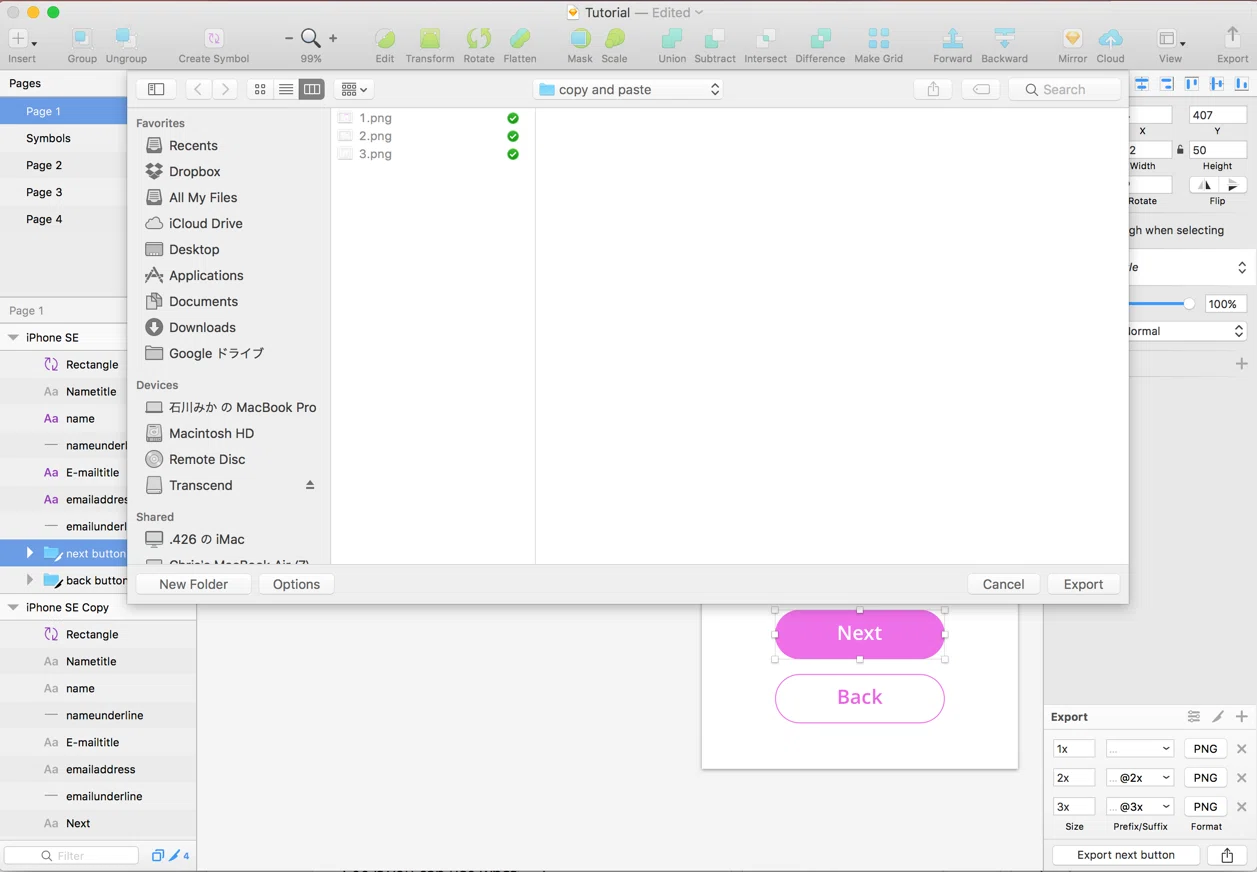Open Downloads in Favorites sidebar
1257x872 pixels.
click(x=202, y=327)
